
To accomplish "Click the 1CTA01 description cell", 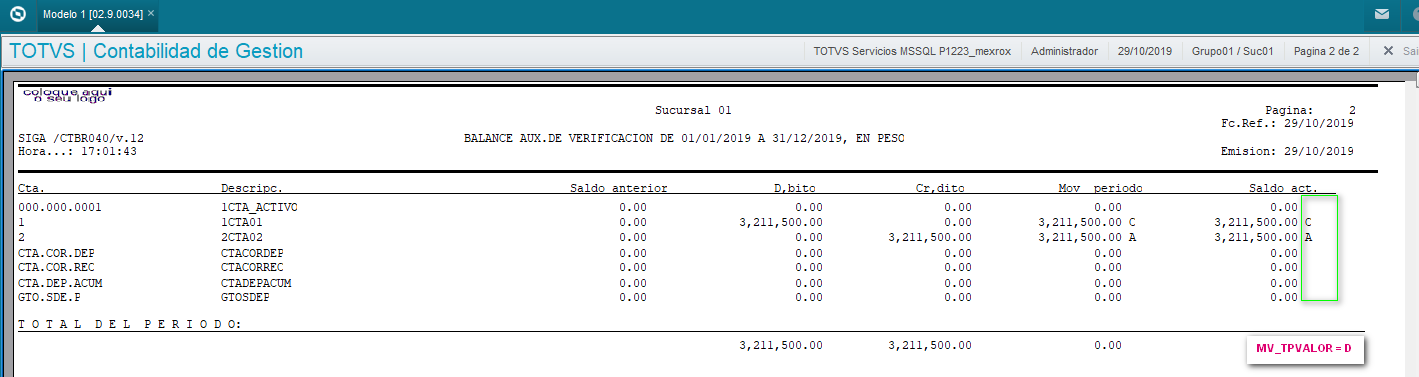I will [241, 222].
